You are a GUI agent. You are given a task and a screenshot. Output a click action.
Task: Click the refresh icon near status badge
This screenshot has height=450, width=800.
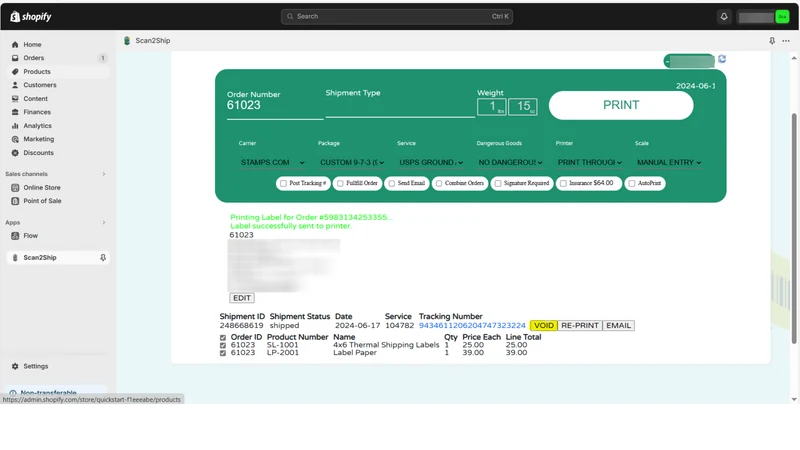coord(722,59)
